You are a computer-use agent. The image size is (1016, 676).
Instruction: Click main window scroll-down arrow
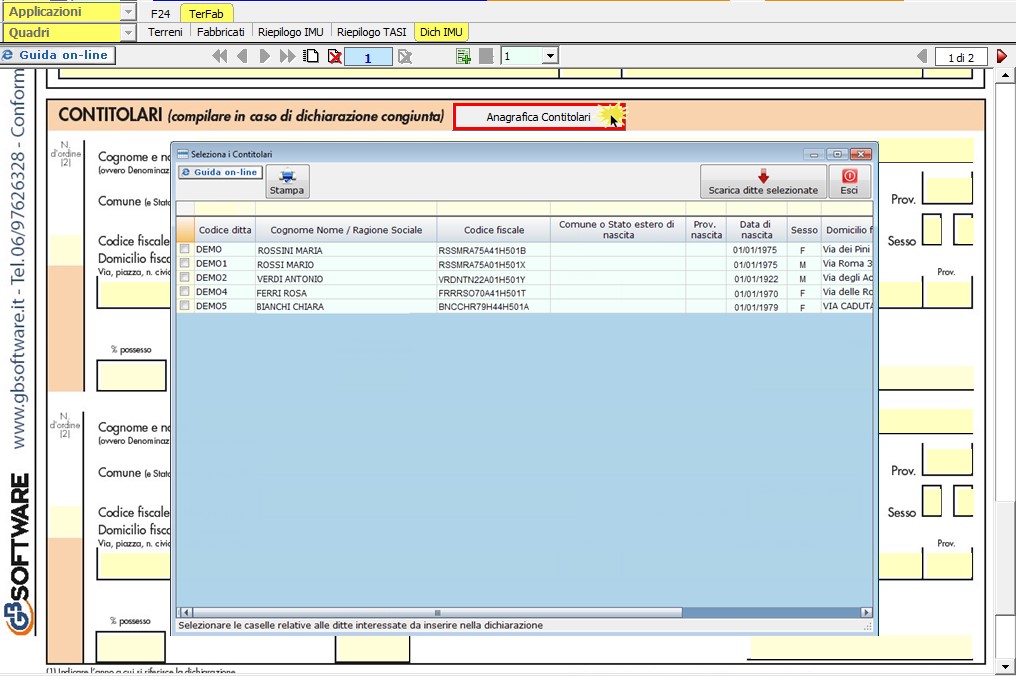(1005, 666)
